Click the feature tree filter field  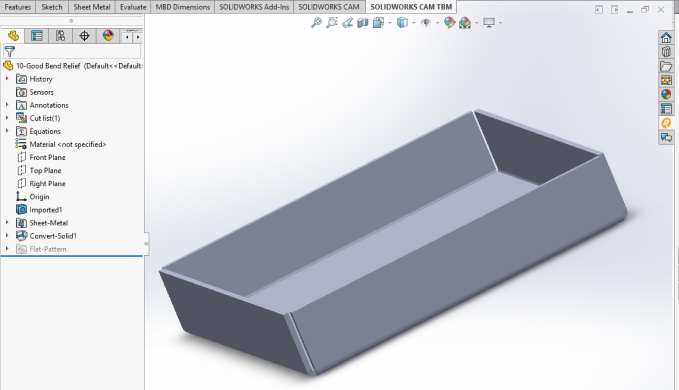click(x=72, y=52)
